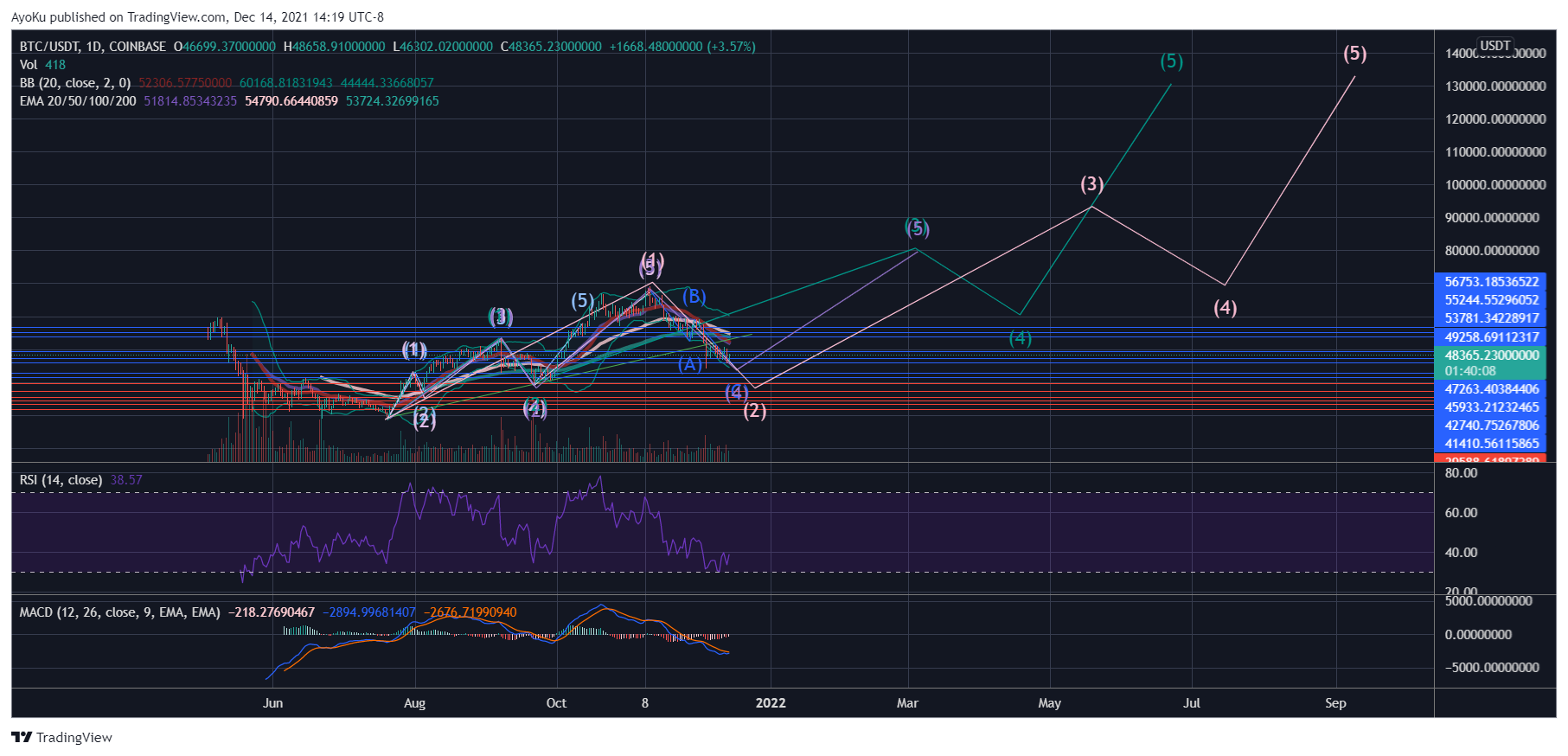This screenshot has height=756, width=1568.
Task: Click the Mar label on time axis
Action: (x=907, y=703)
